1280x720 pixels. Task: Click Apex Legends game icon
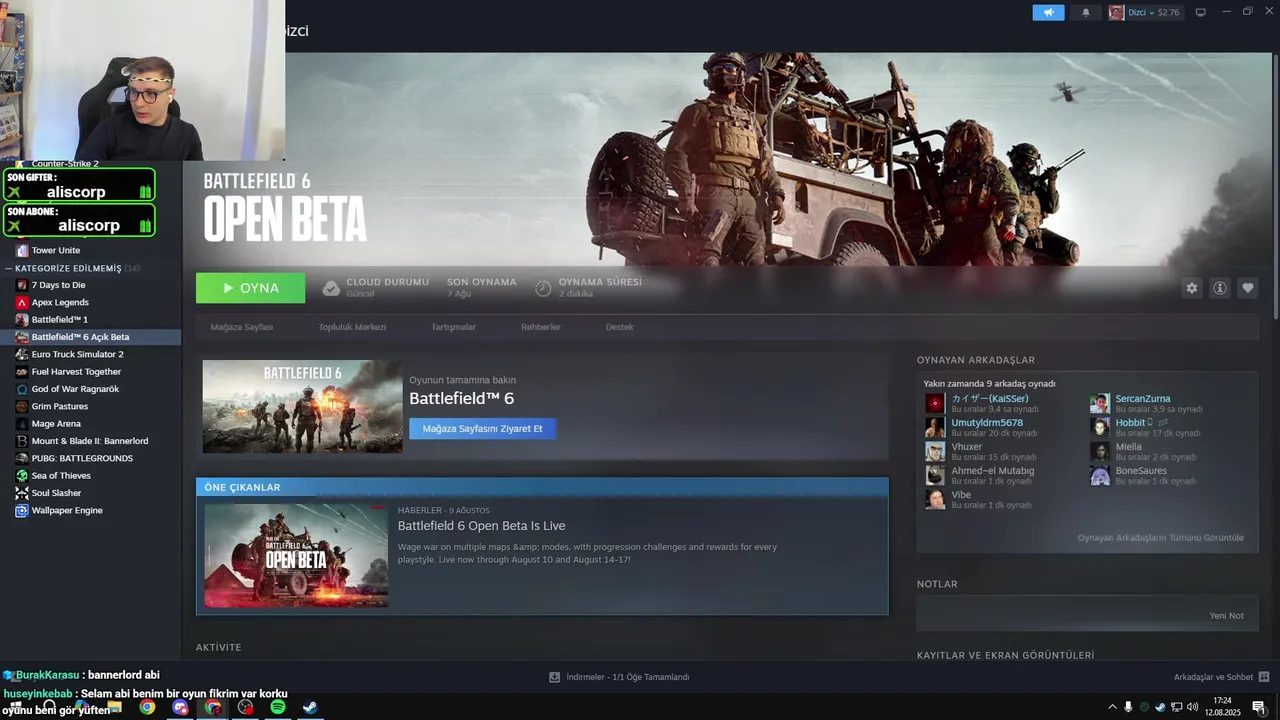[x=22, y=302]
